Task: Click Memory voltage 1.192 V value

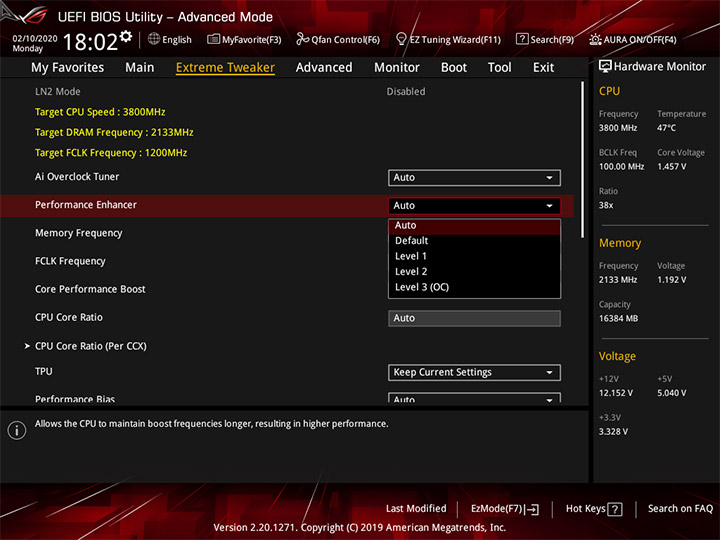Action: tap(671, 280)
